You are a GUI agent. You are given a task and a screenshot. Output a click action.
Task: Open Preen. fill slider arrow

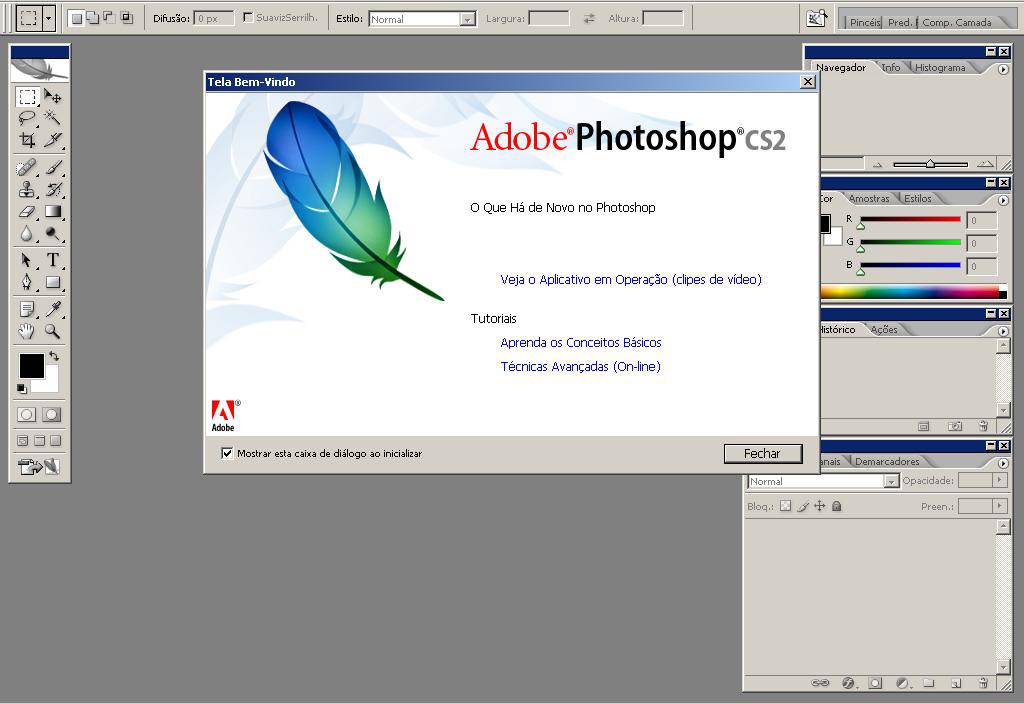(x=999, y=506)
